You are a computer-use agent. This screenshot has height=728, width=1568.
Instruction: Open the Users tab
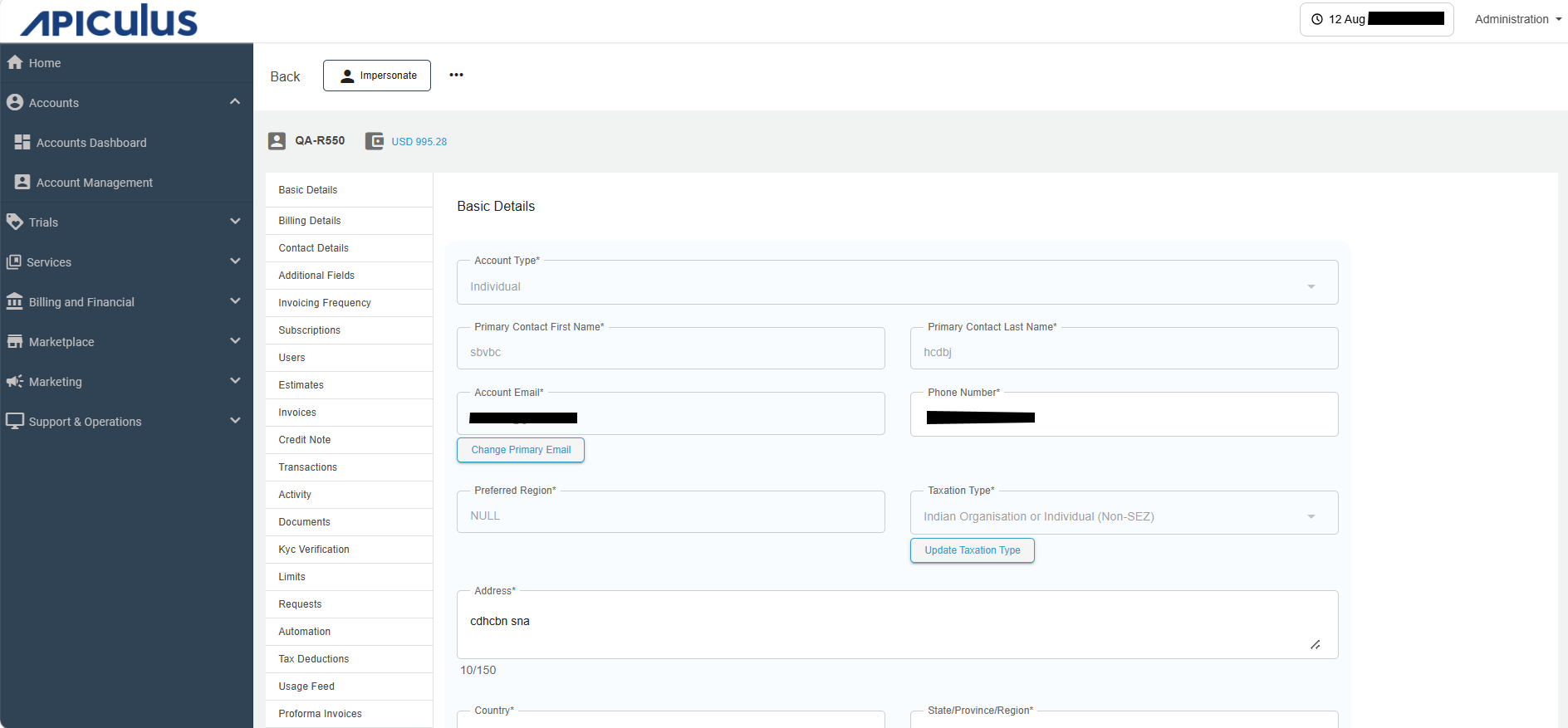(x=349, y=358)
